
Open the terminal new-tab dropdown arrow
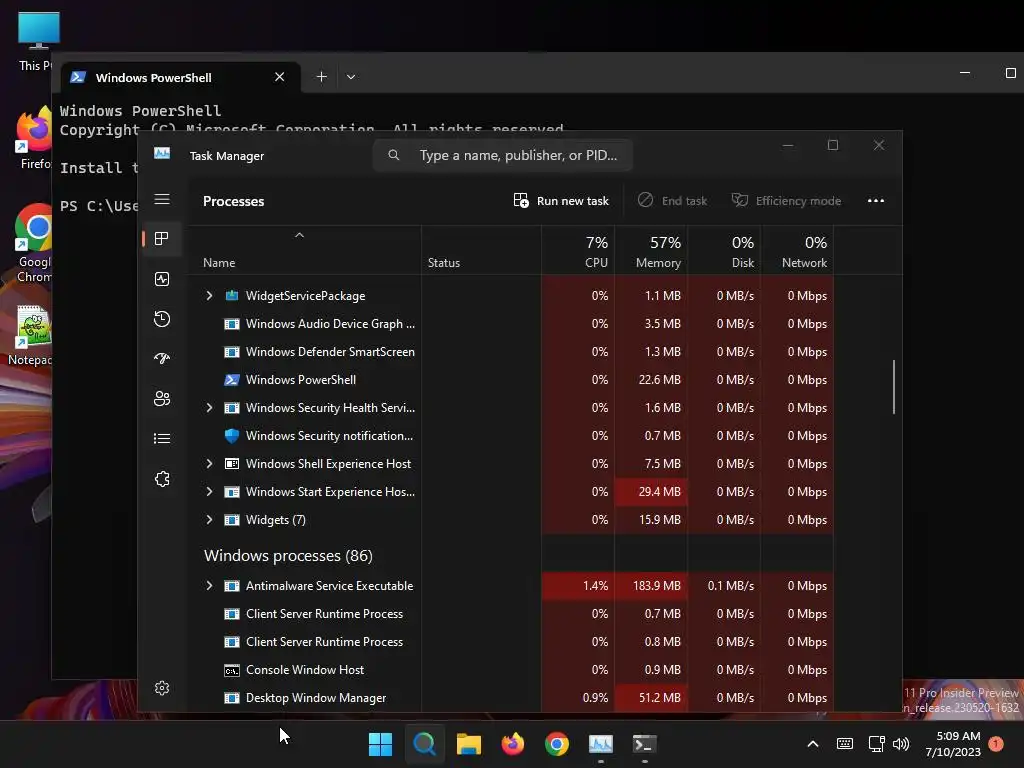351,77
